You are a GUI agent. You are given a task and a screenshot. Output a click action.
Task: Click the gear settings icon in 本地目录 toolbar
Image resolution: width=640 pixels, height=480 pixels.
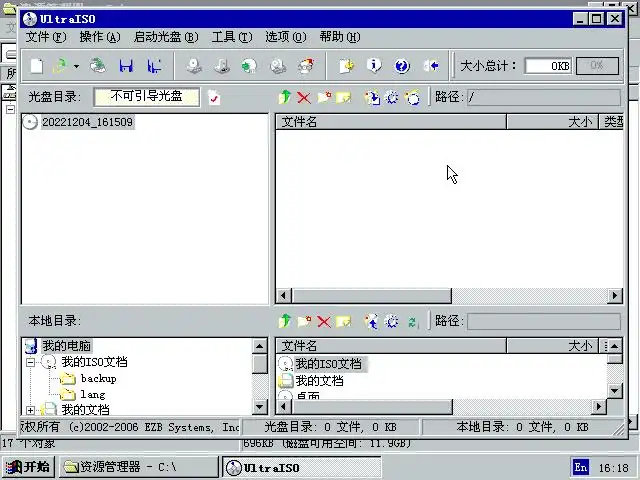click(x=391, y=322)
